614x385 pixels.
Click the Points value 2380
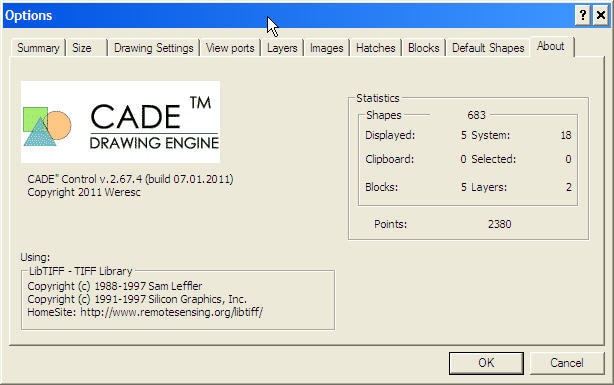499,224
